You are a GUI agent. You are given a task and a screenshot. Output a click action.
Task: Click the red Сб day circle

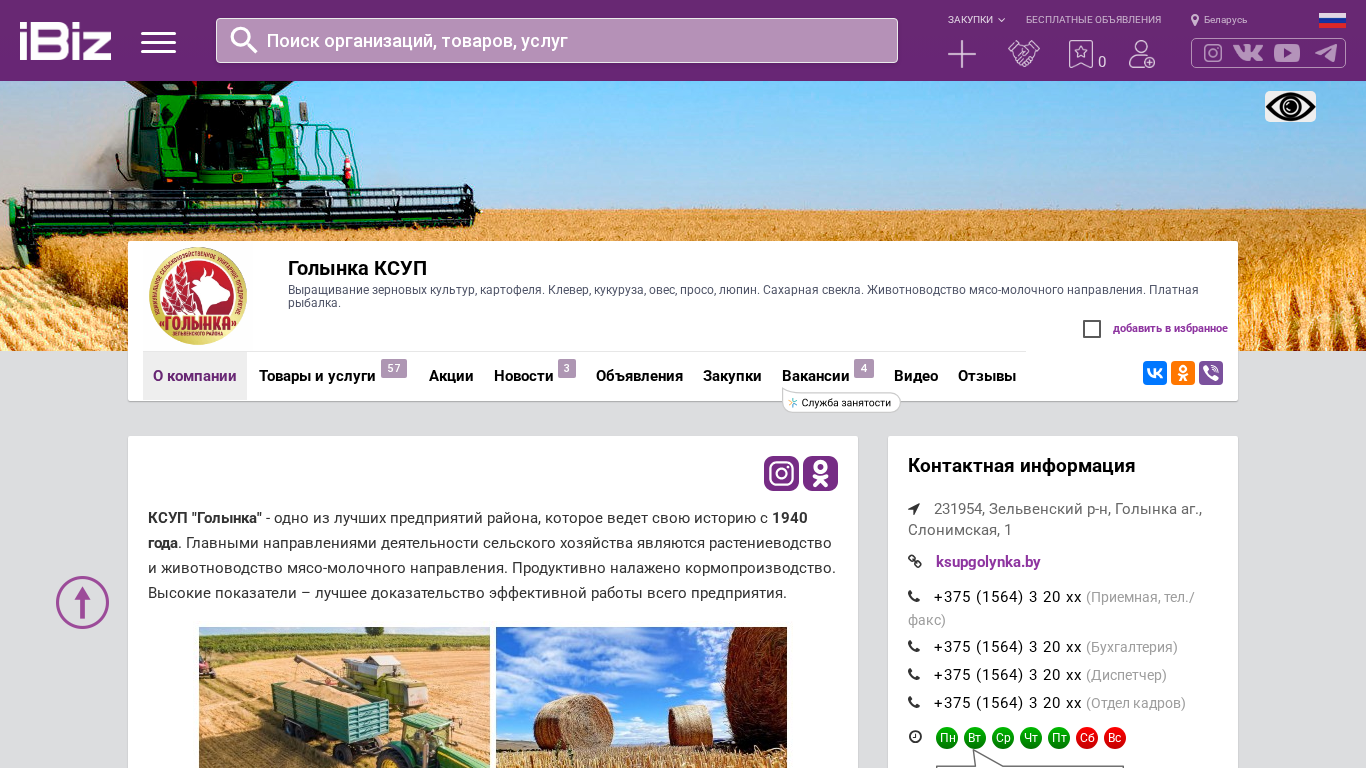(x=1087, y=738)
